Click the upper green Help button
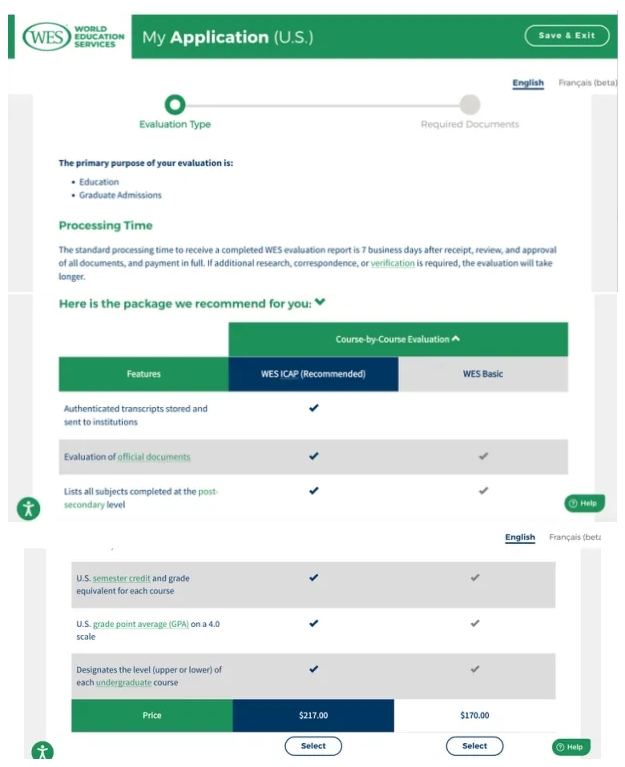Screen dimensions: 625x767 [584, 503]
